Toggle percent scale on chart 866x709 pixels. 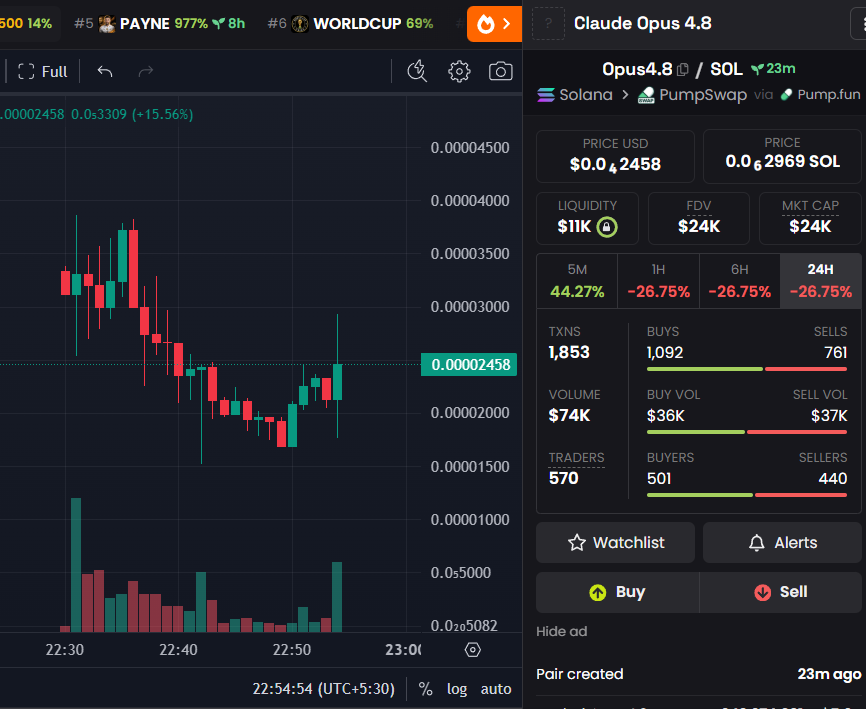point(425,689)
